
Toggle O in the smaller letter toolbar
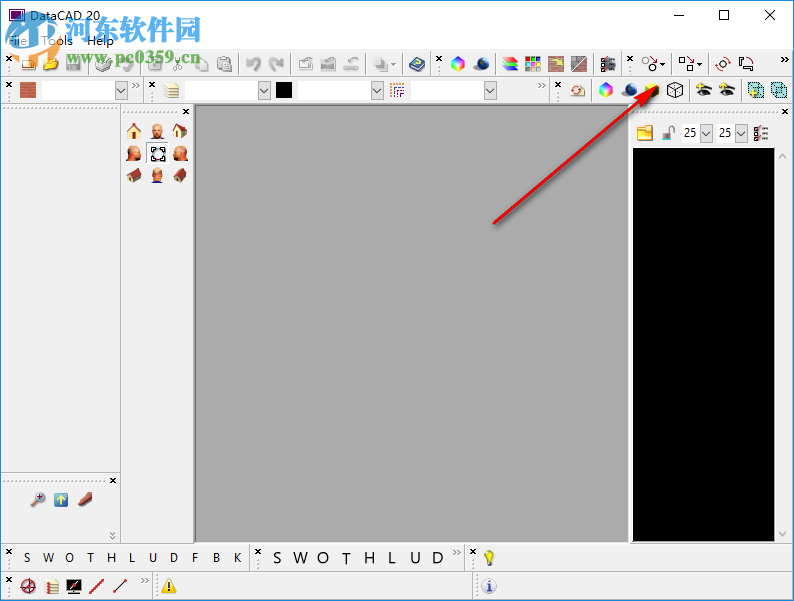[x=69, y=558]
